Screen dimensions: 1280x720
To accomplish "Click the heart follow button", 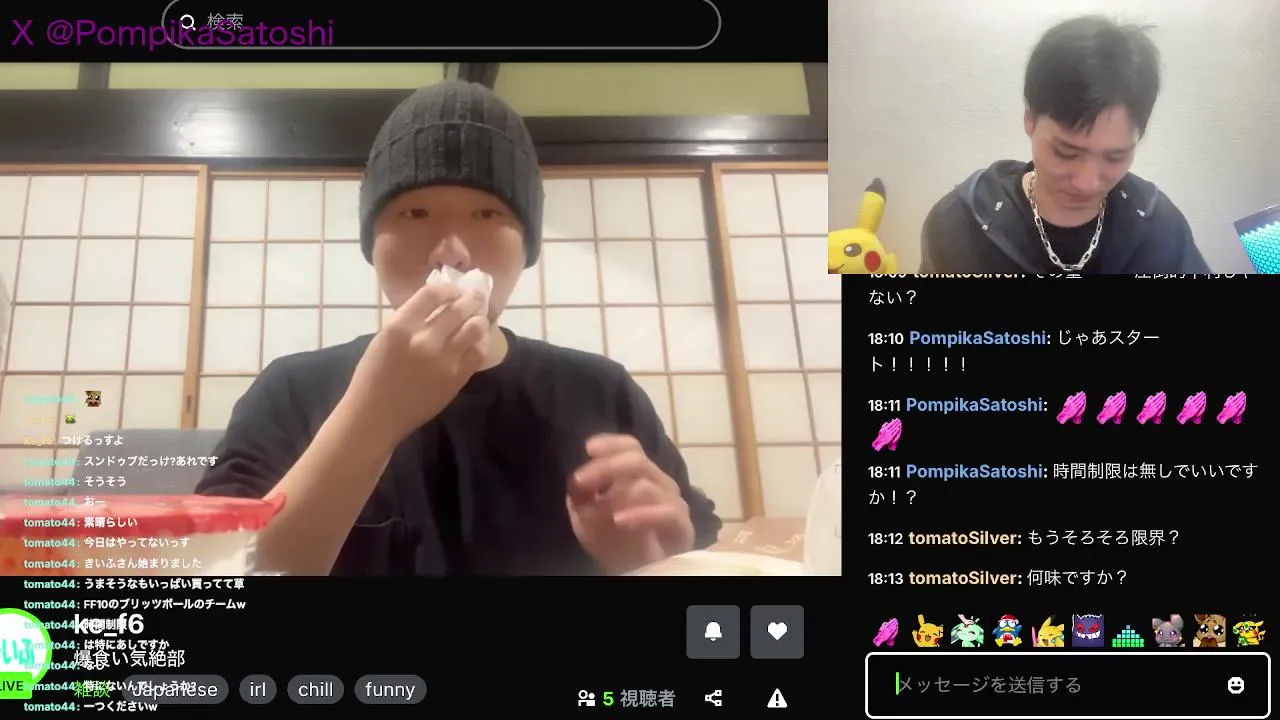I will (x=777, y=631).
